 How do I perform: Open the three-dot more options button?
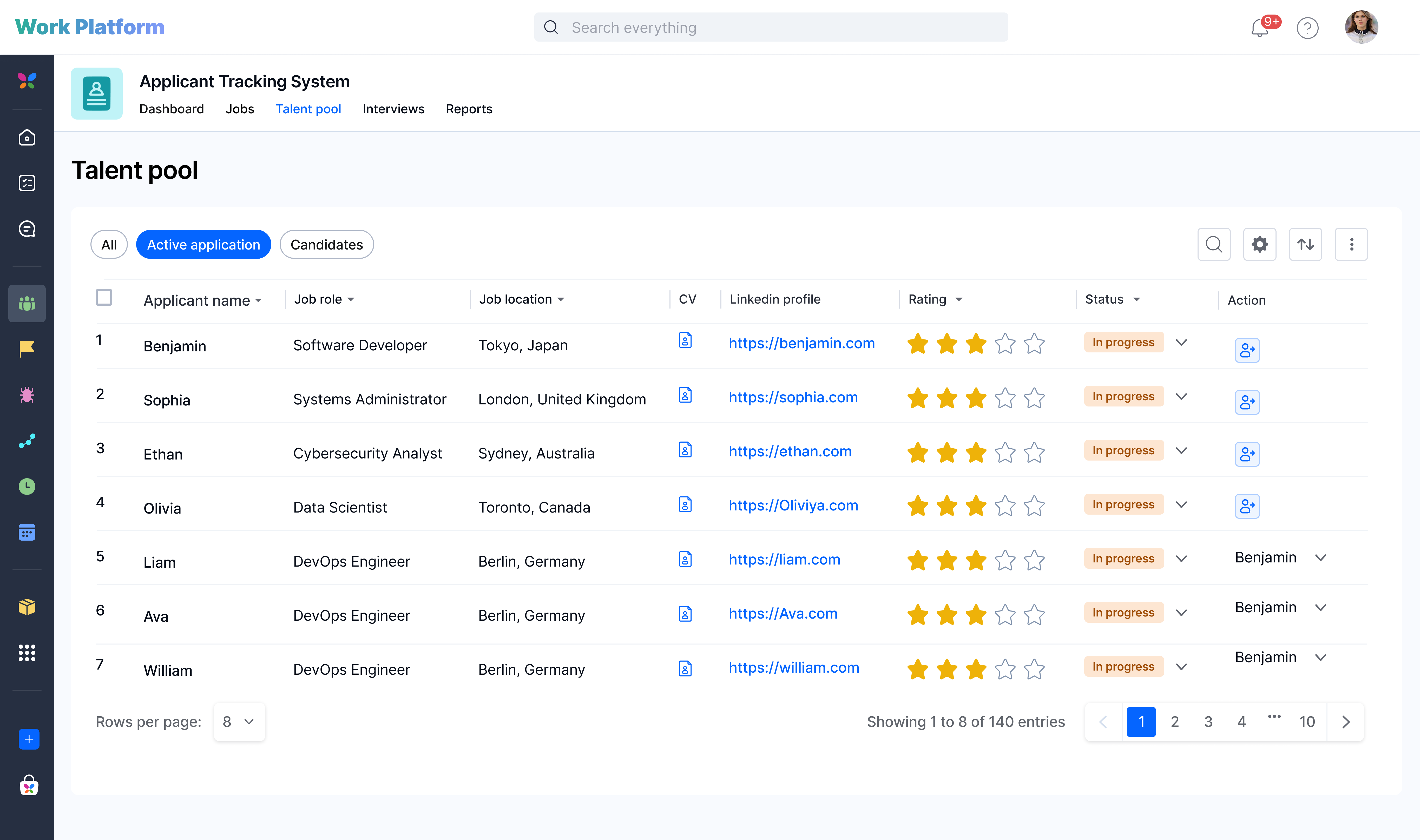1351,245
